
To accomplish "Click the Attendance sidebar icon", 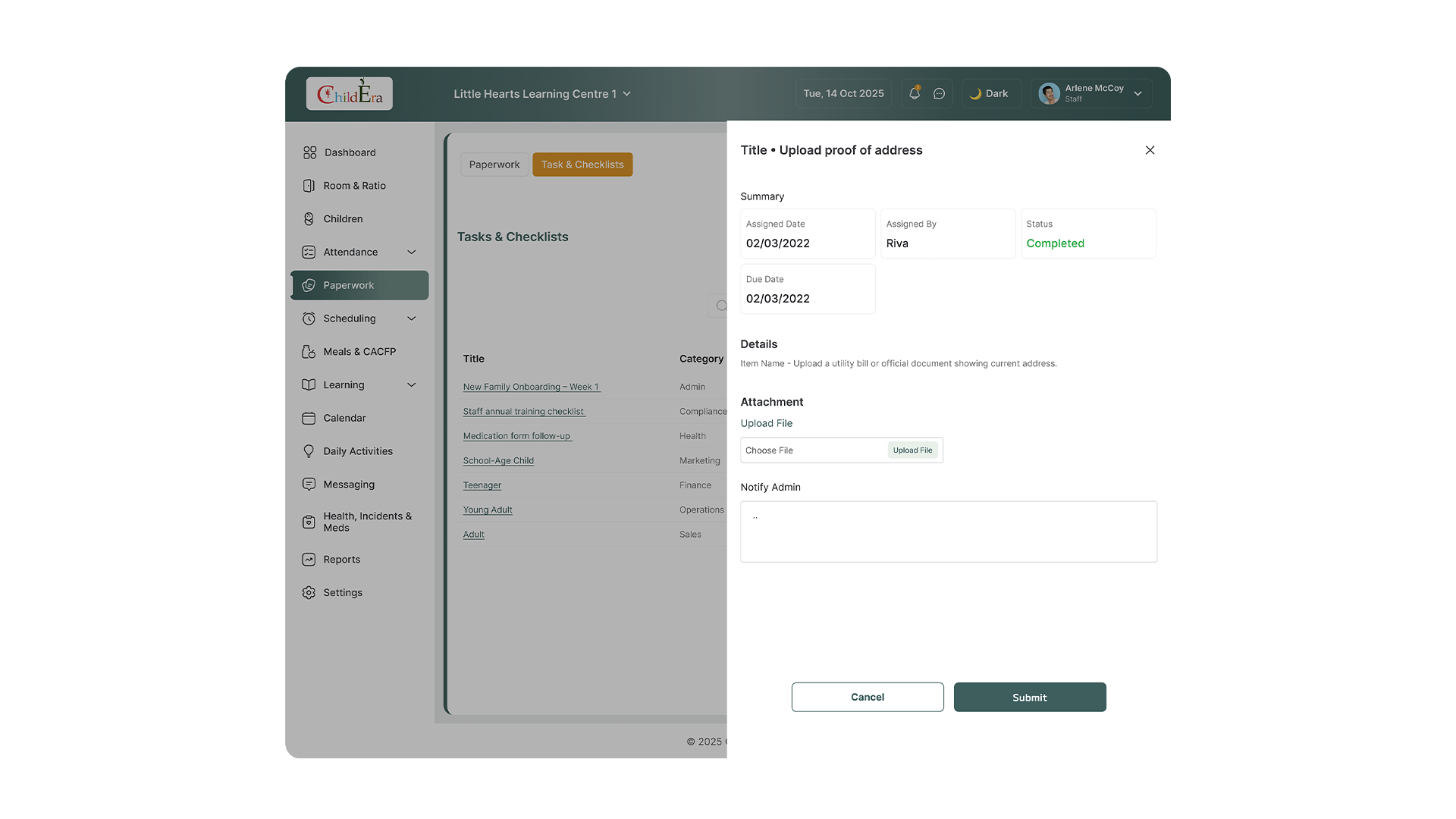I will [309, 253].
